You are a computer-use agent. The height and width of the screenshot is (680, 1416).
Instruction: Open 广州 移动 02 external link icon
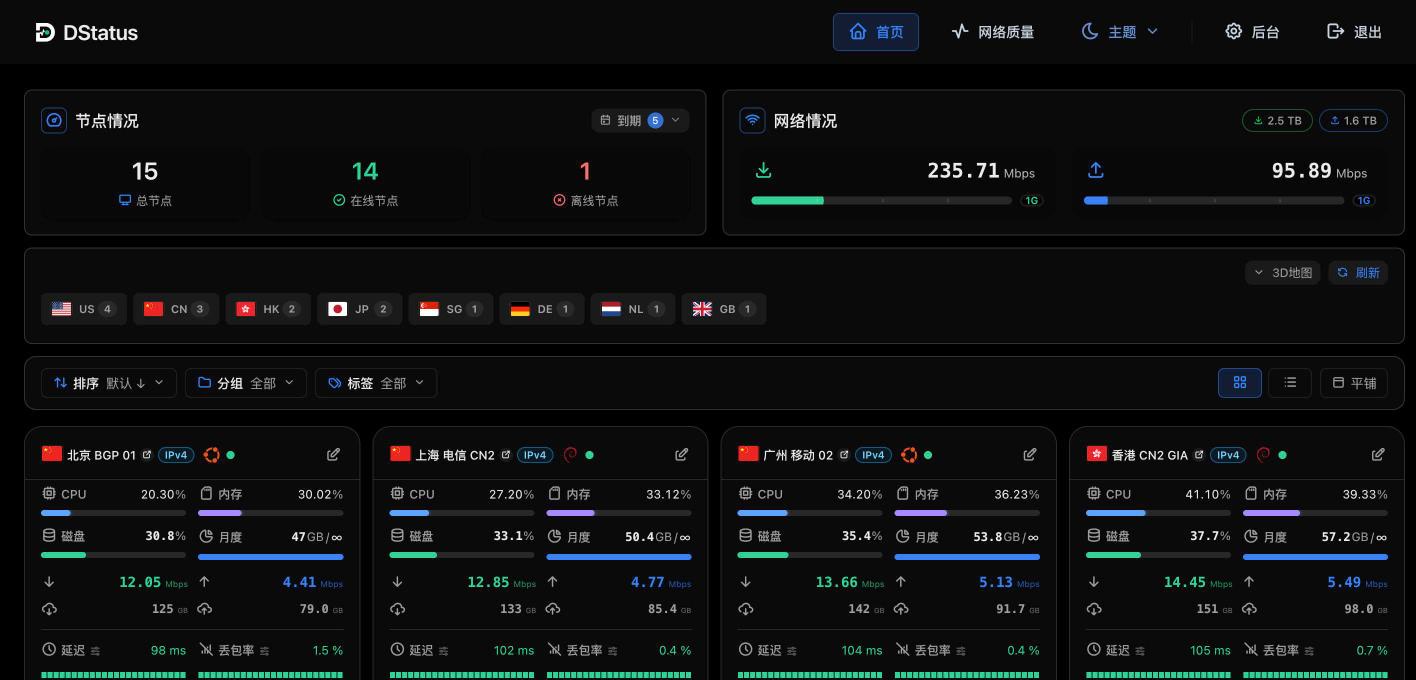tap(844, 454)
